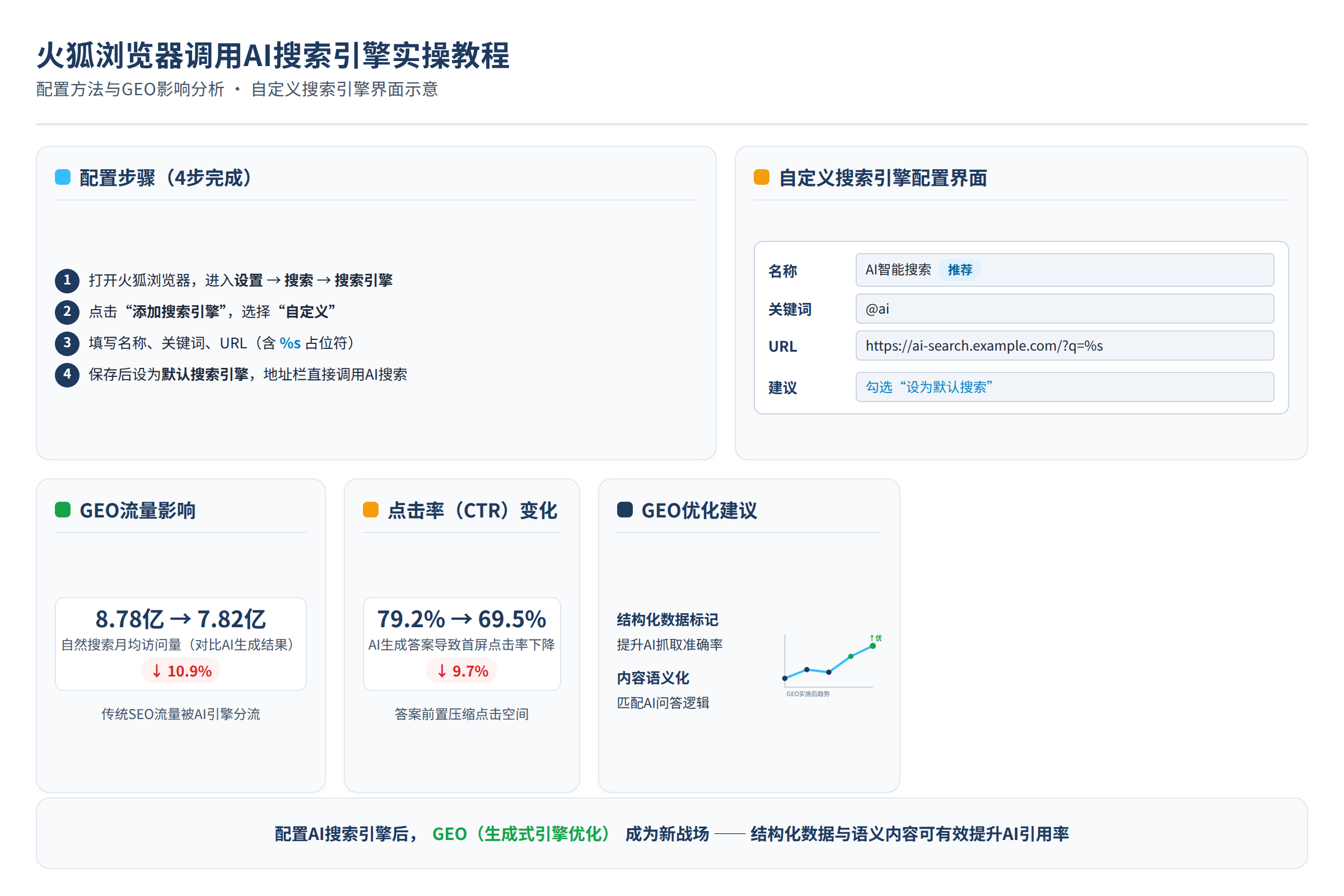Screen dimensions: 1344x896
Task: Click the bold "默认搜索引擎" text in step 4
Action: point(204,375)
